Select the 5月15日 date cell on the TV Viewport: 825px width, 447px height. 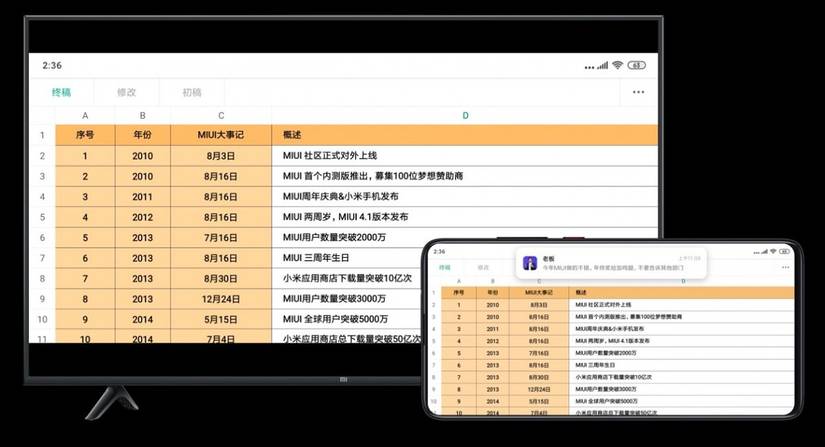[x=221, y=319]
